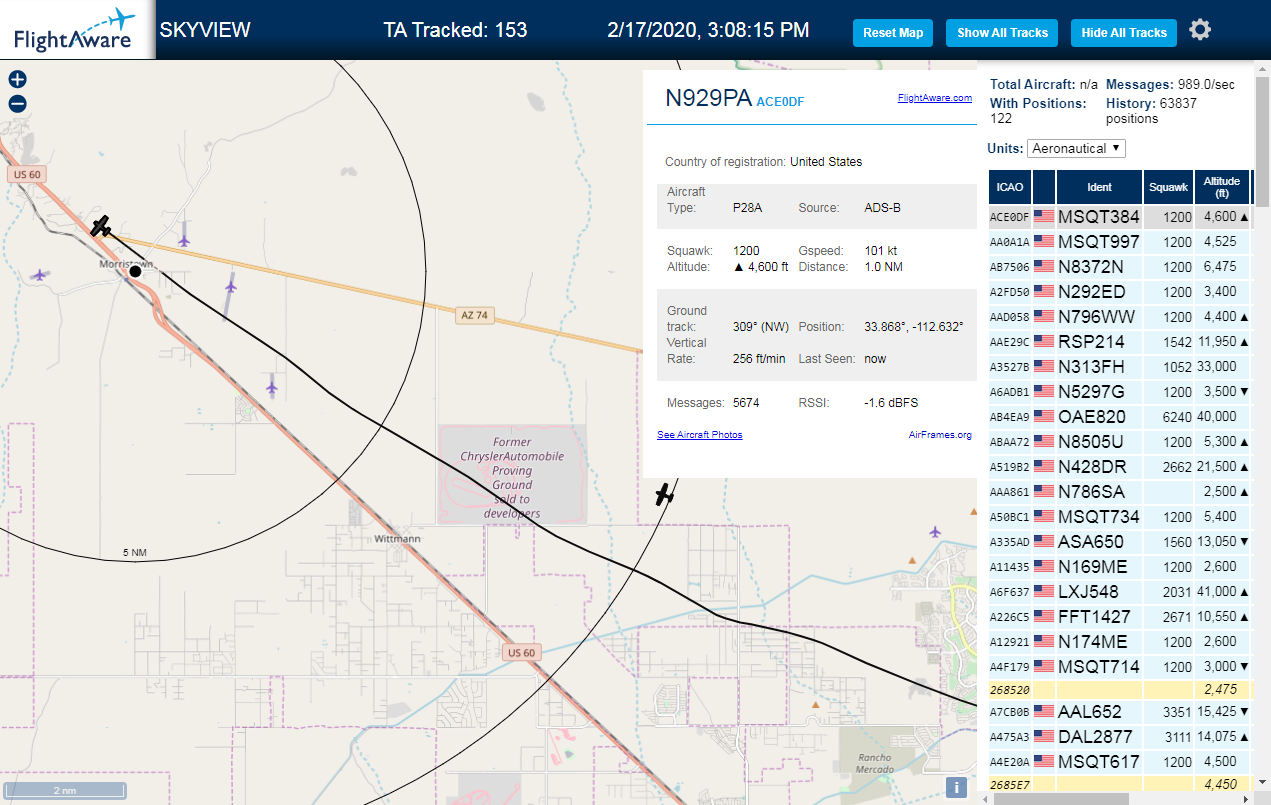Click the US flag in AAL652 row
The width and height of the screenshot is (1271, 805).
tap(1044, 712)
